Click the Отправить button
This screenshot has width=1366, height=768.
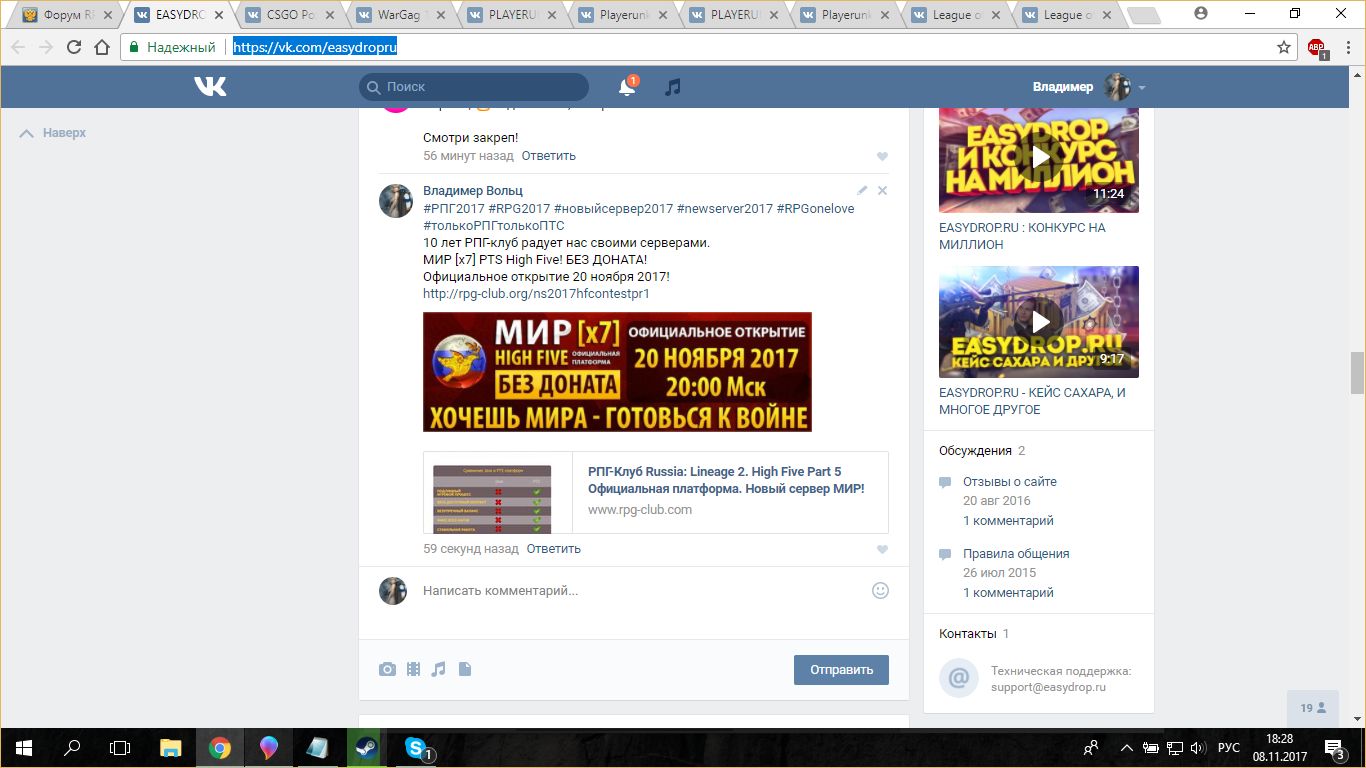841,670
